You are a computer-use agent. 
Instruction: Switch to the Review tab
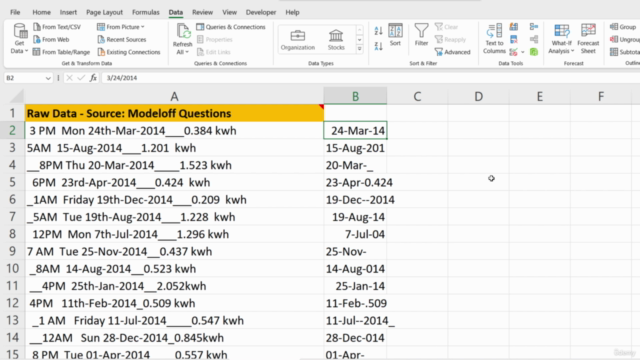[x=202, y=12]
